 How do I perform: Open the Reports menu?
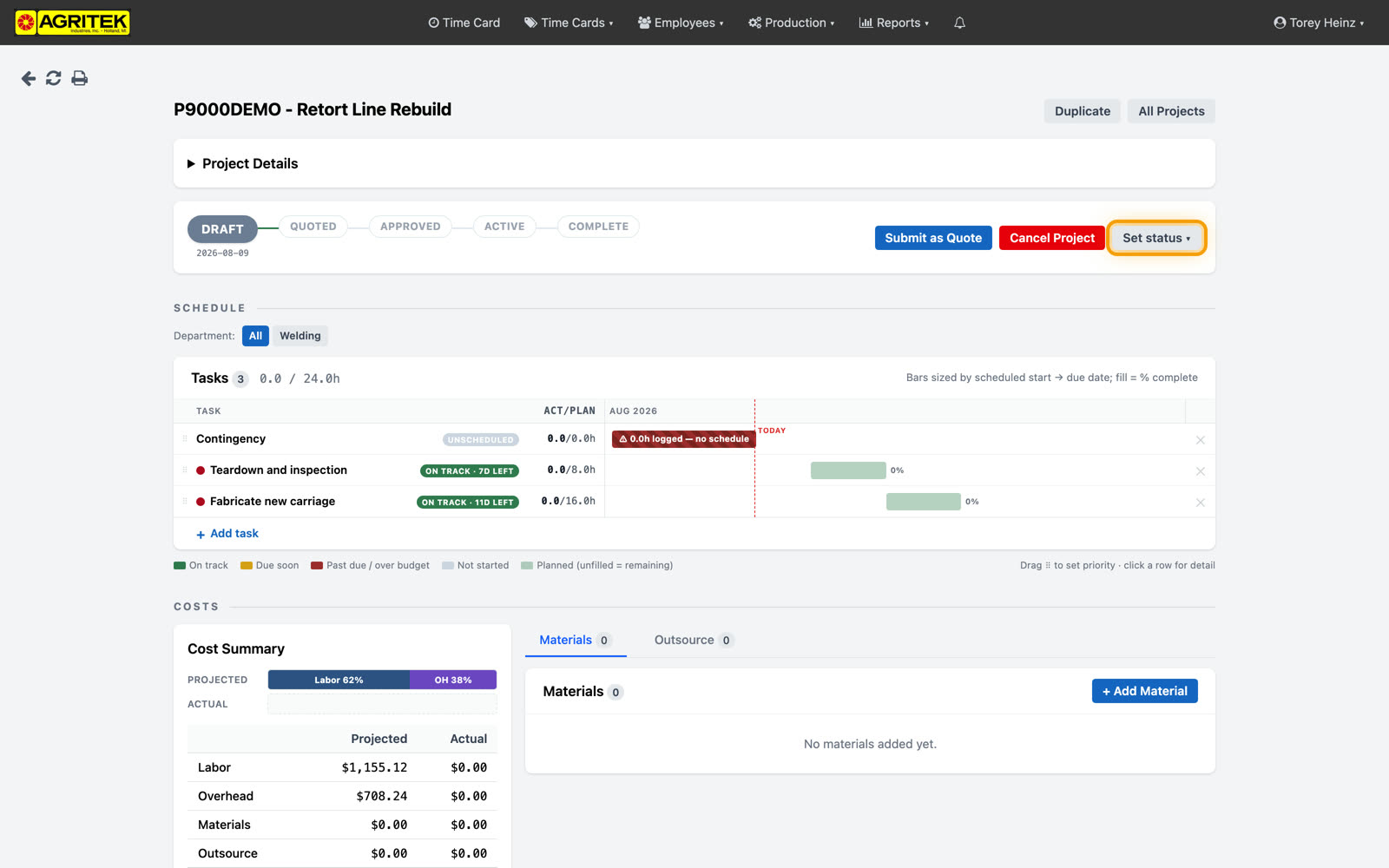coord(893,23)
